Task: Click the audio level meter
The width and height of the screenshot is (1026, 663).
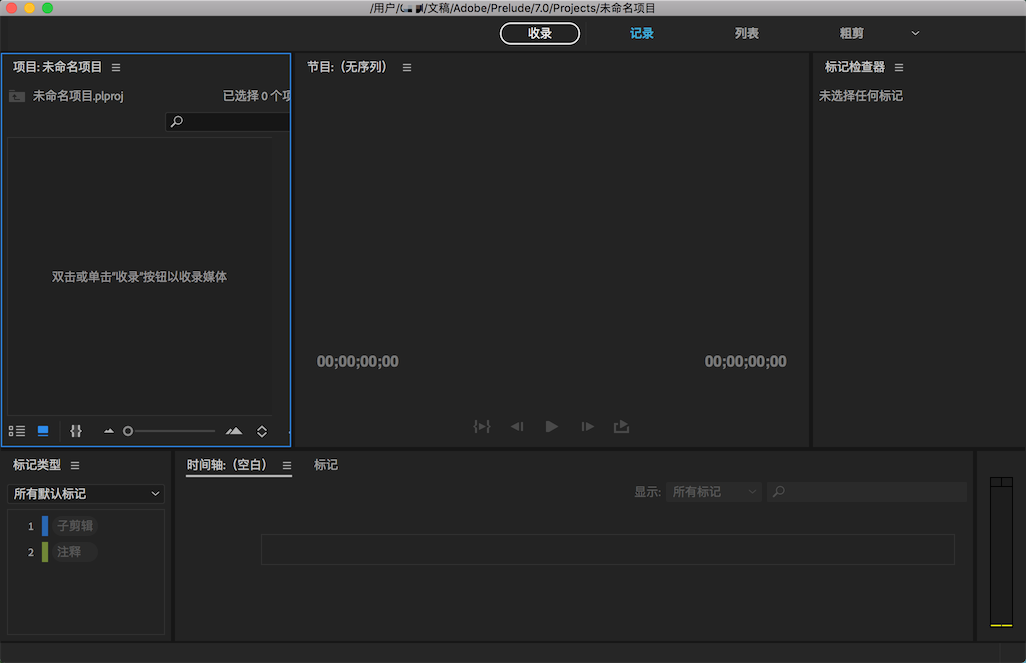Action: 1001,552
